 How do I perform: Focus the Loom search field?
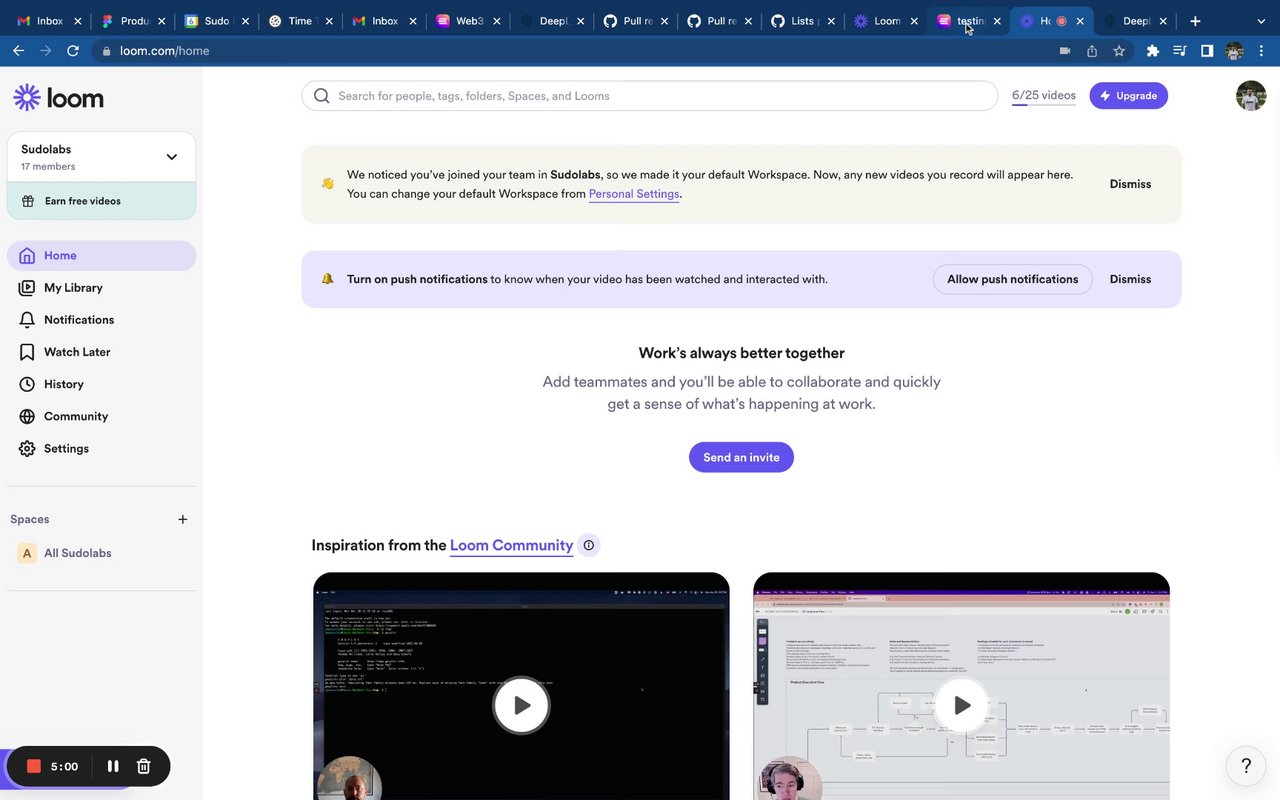pyautogui.click(x=650, y=96)
